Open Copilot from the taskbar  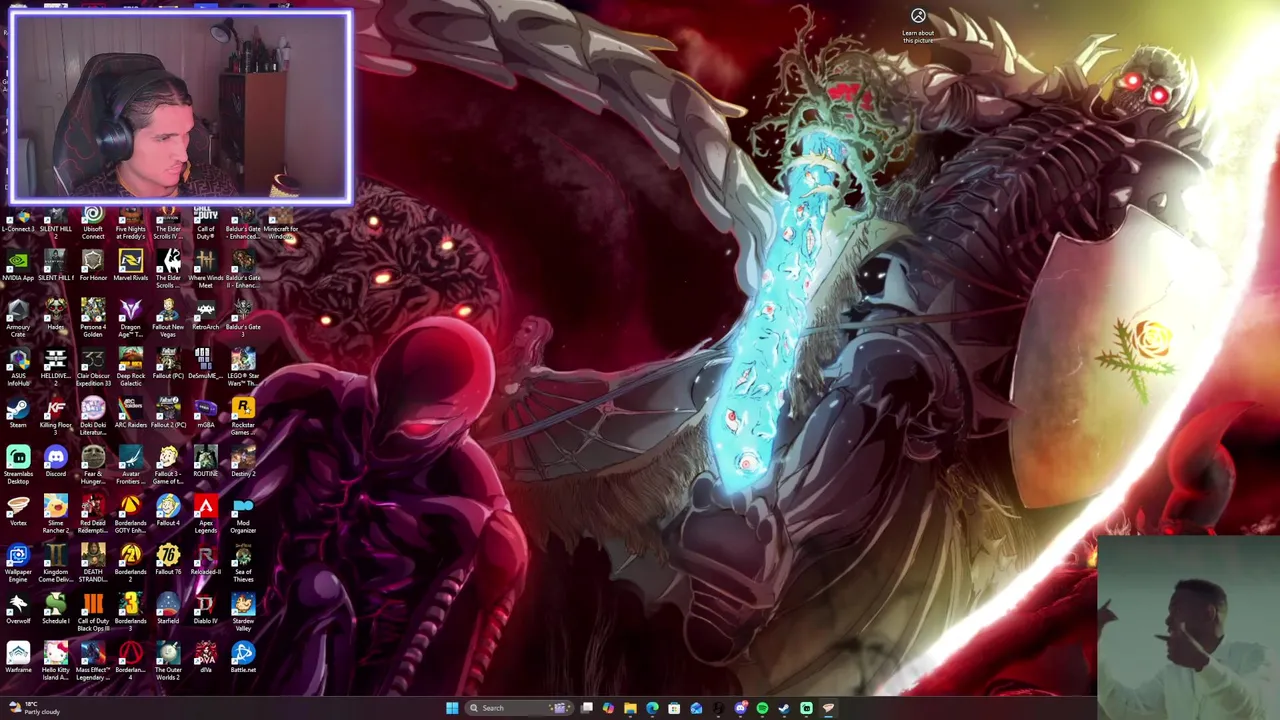point(608,708)
